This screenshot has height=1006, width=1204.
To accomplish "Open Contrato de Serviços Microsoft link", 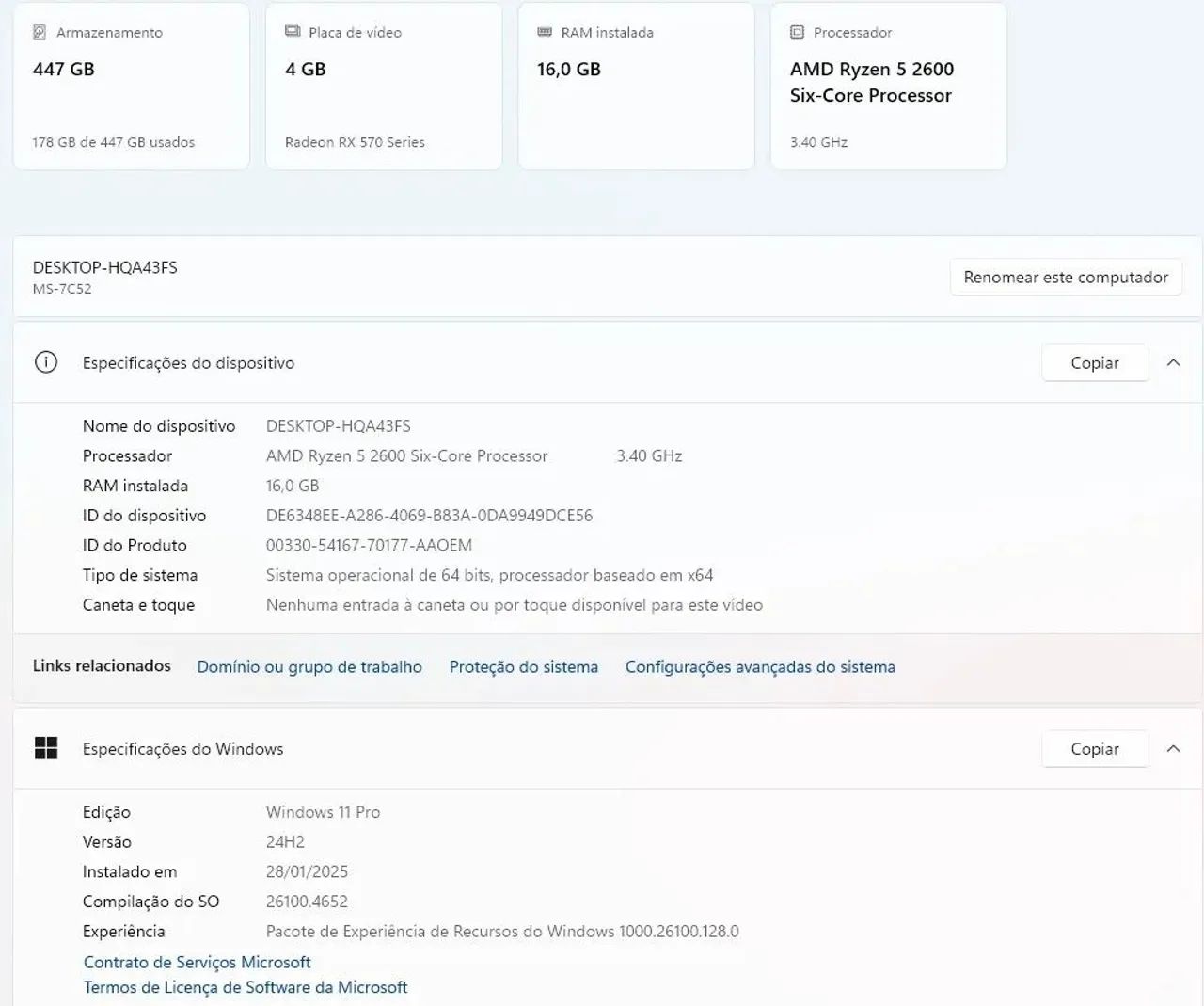I will click(x=197, y=962).
